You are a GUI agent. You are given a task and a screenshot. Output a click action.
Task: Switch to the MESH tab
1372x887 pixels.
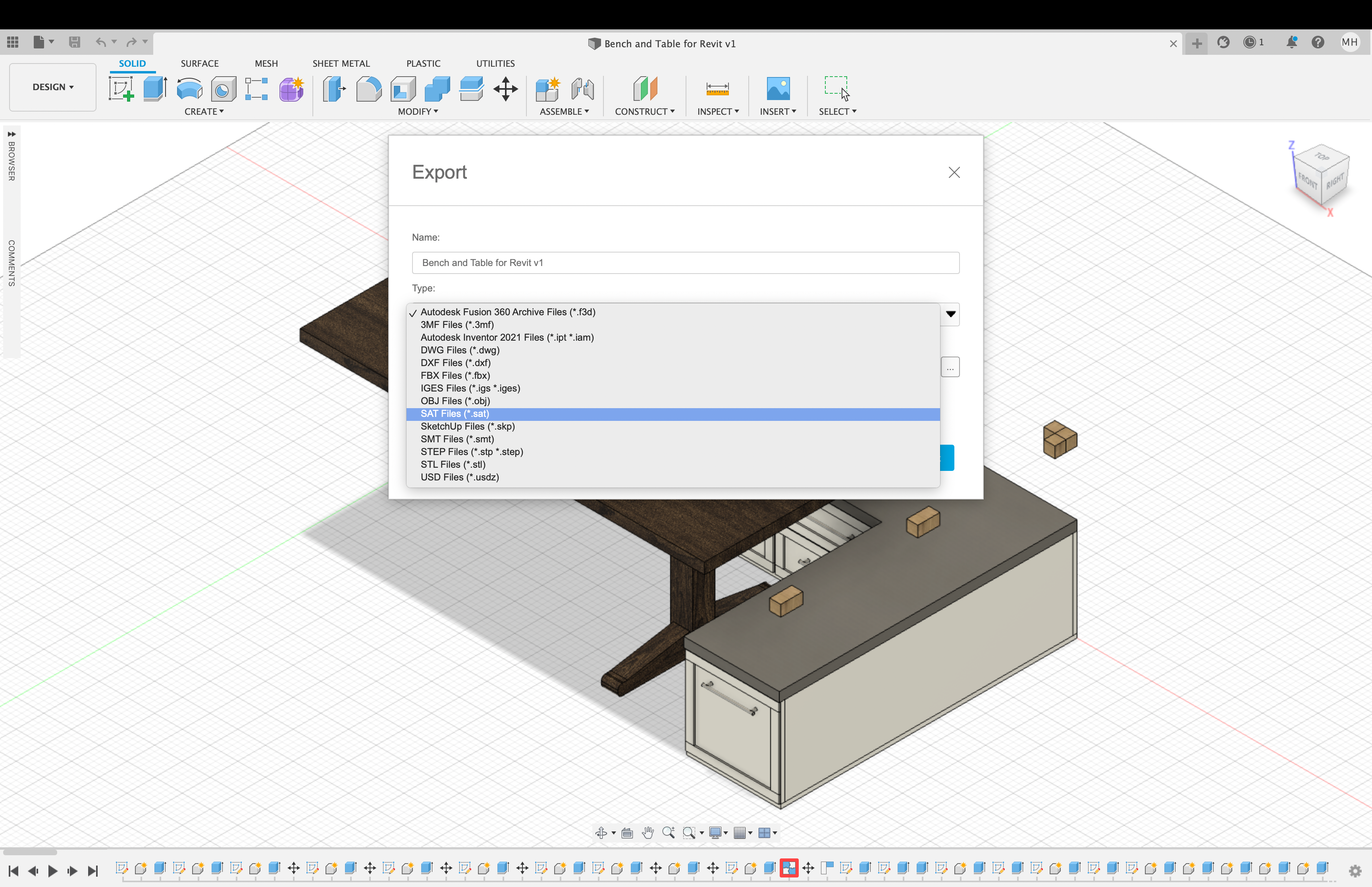(x=265, y=63)
